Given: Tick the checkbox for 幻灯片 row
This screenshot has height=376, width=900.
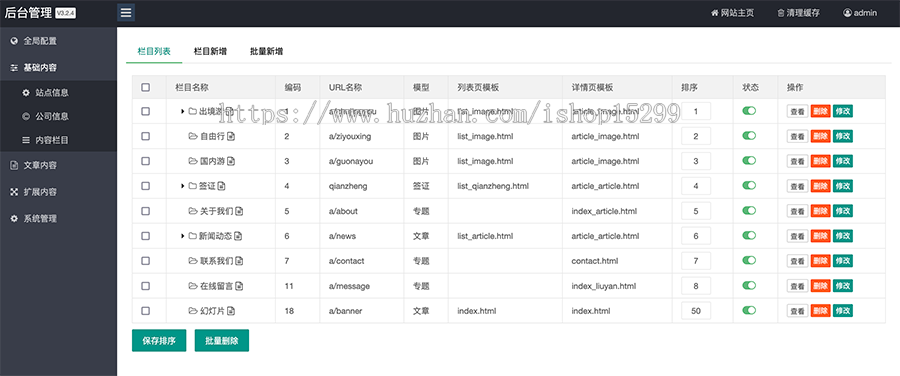Looking at the screenshot, I should [146, 311].
